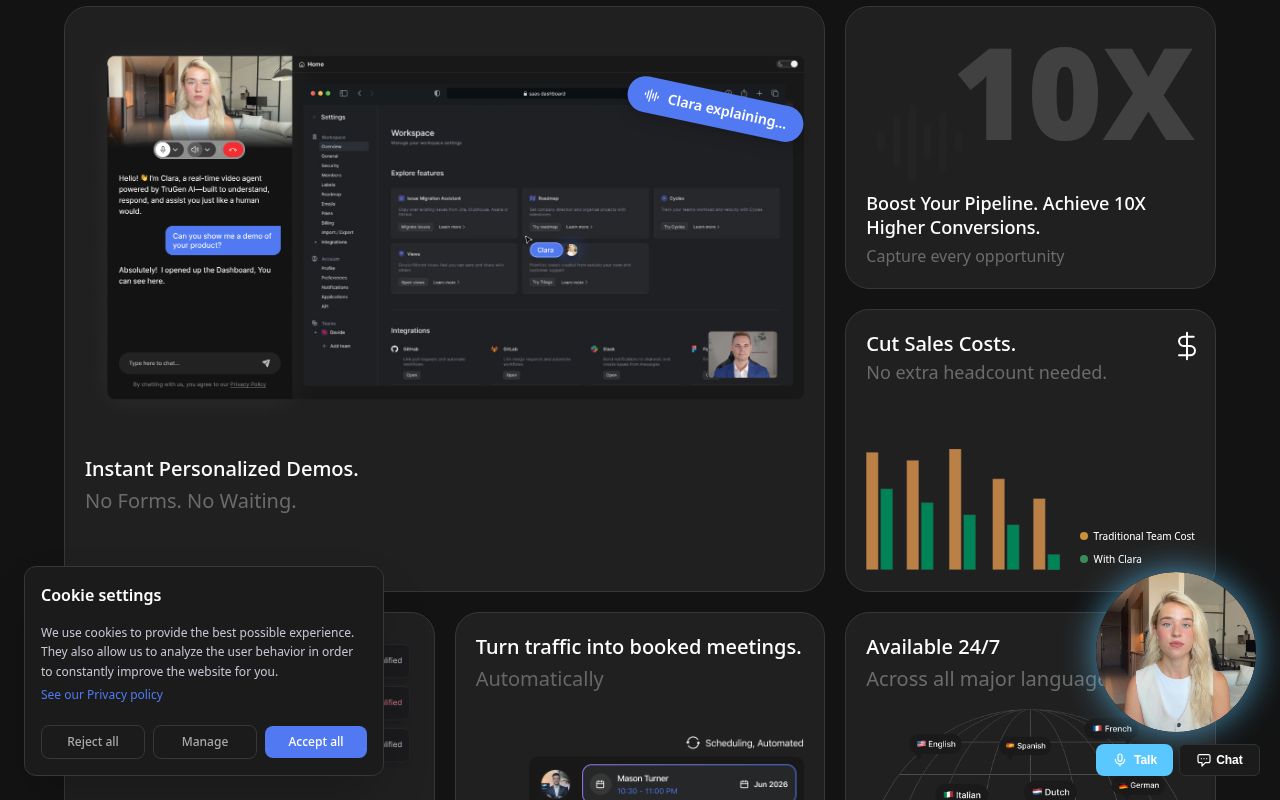
Task: Click the Clara explaining badge
Action: point(716,109)
